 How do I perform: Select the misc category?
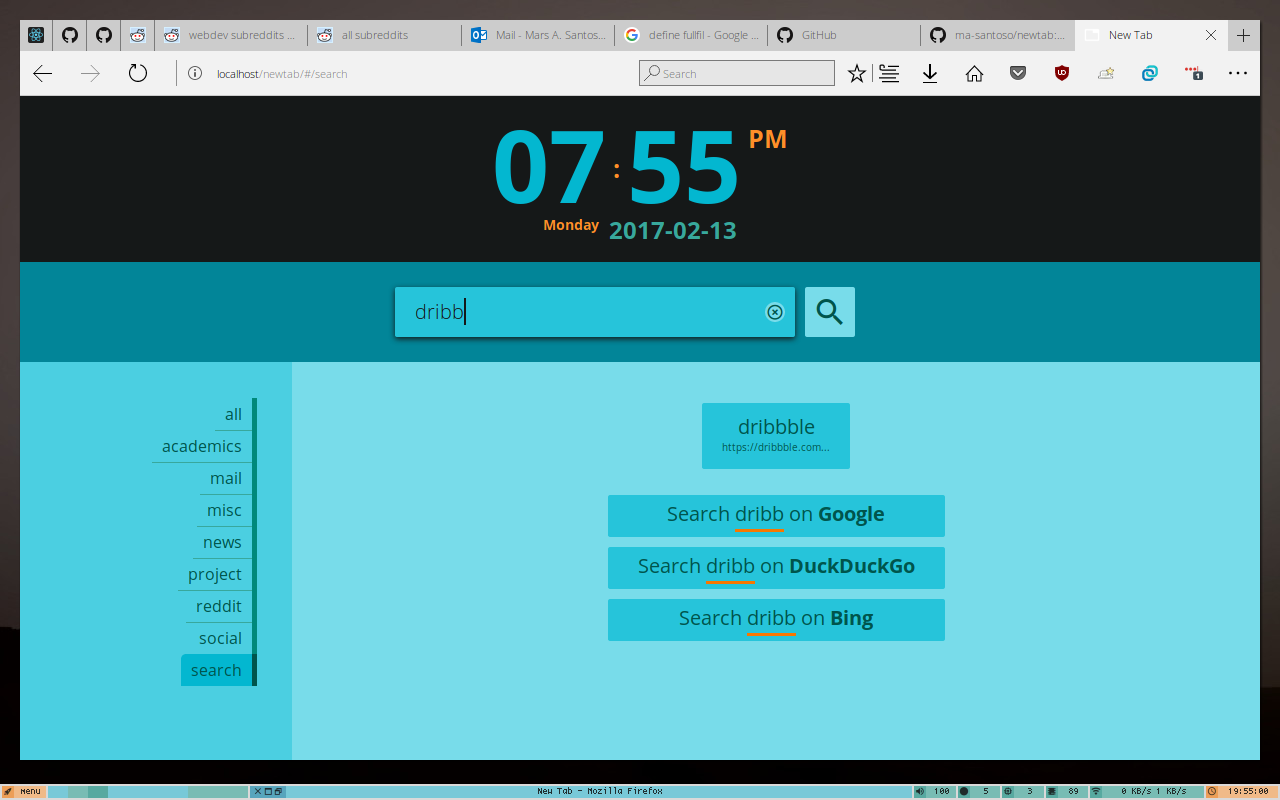[224, 510]
